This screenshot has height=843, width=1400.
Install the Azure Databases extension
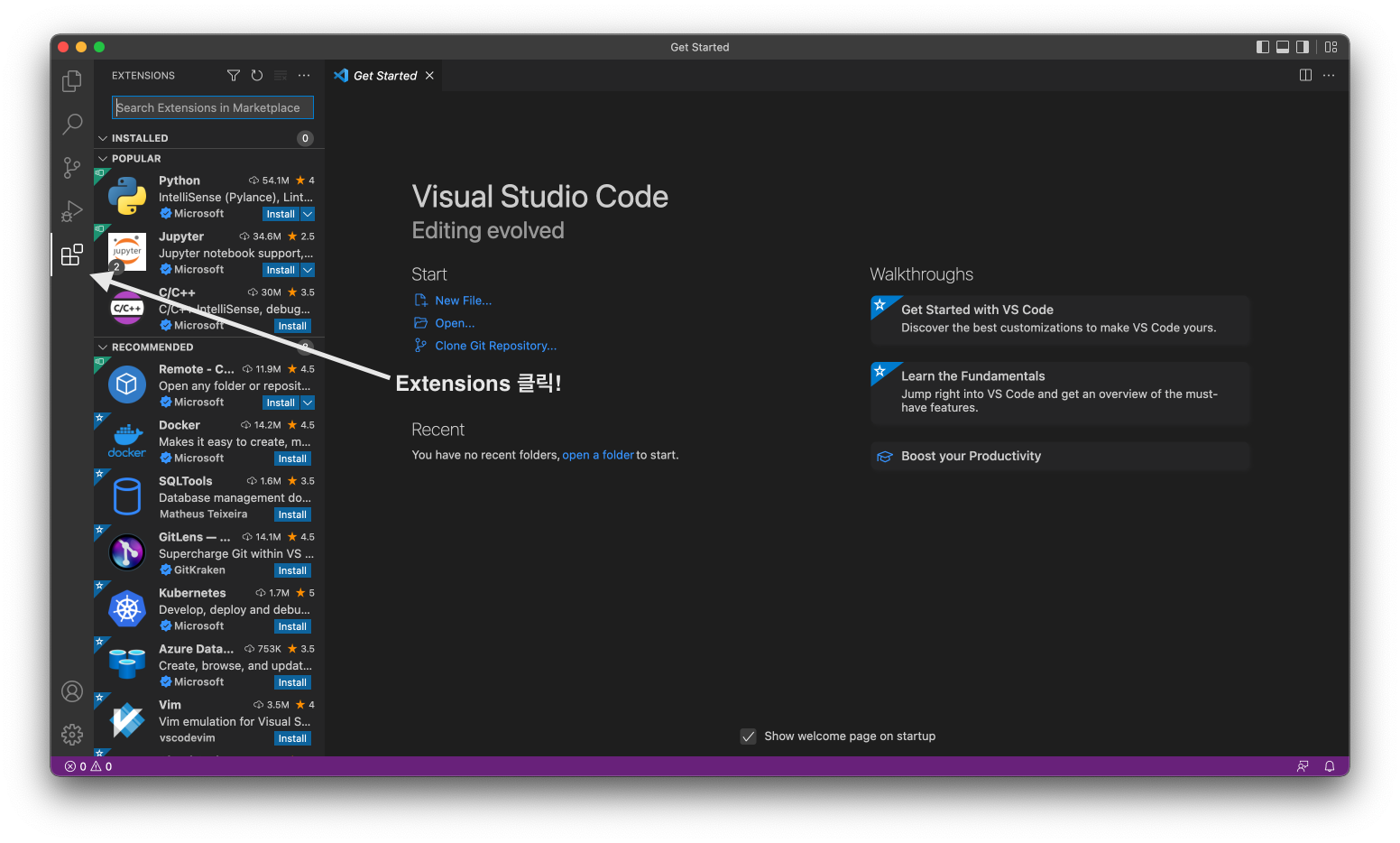[292, 682]
